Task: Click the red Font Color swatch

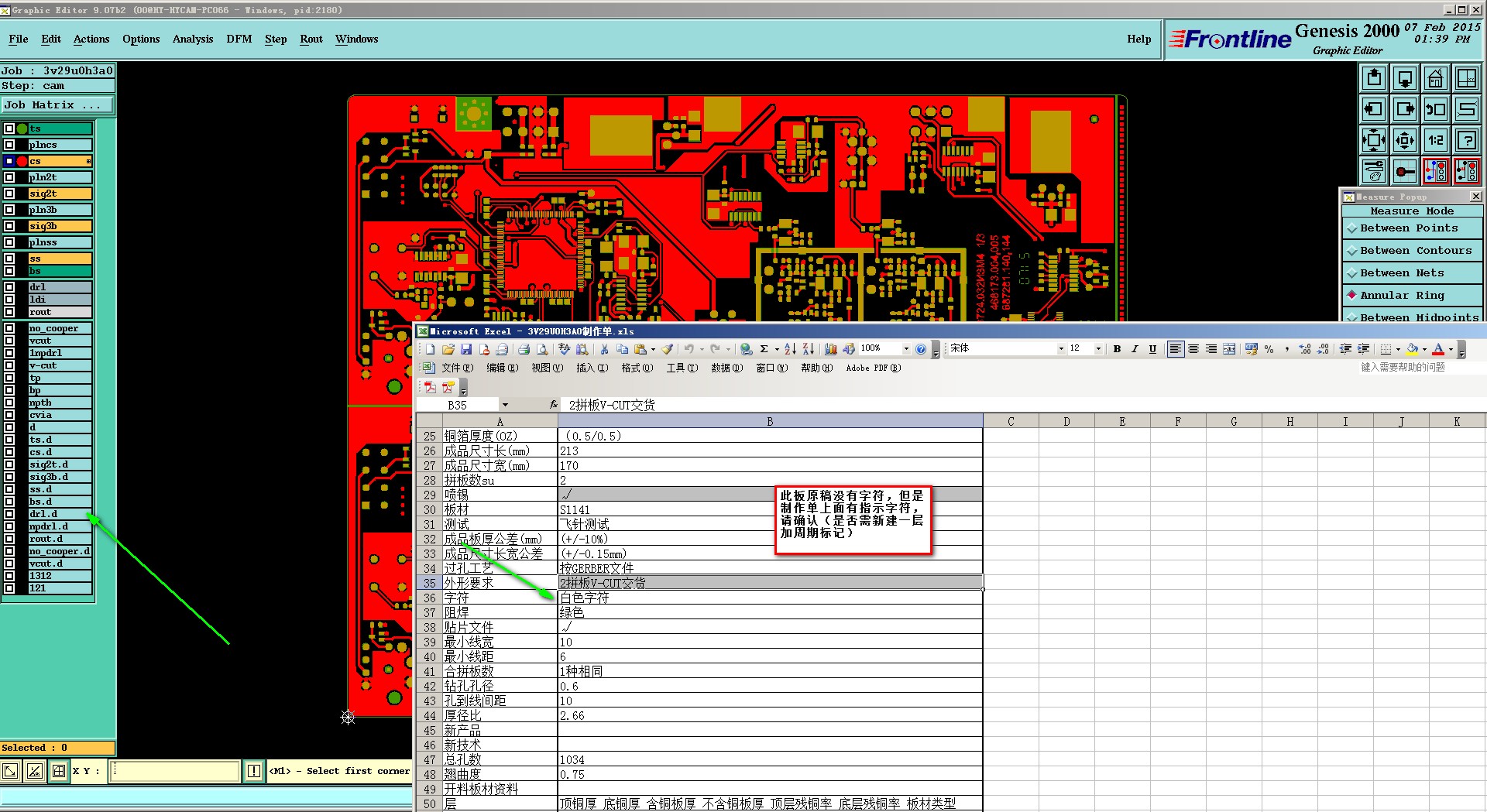Action: click(1438, 349)
